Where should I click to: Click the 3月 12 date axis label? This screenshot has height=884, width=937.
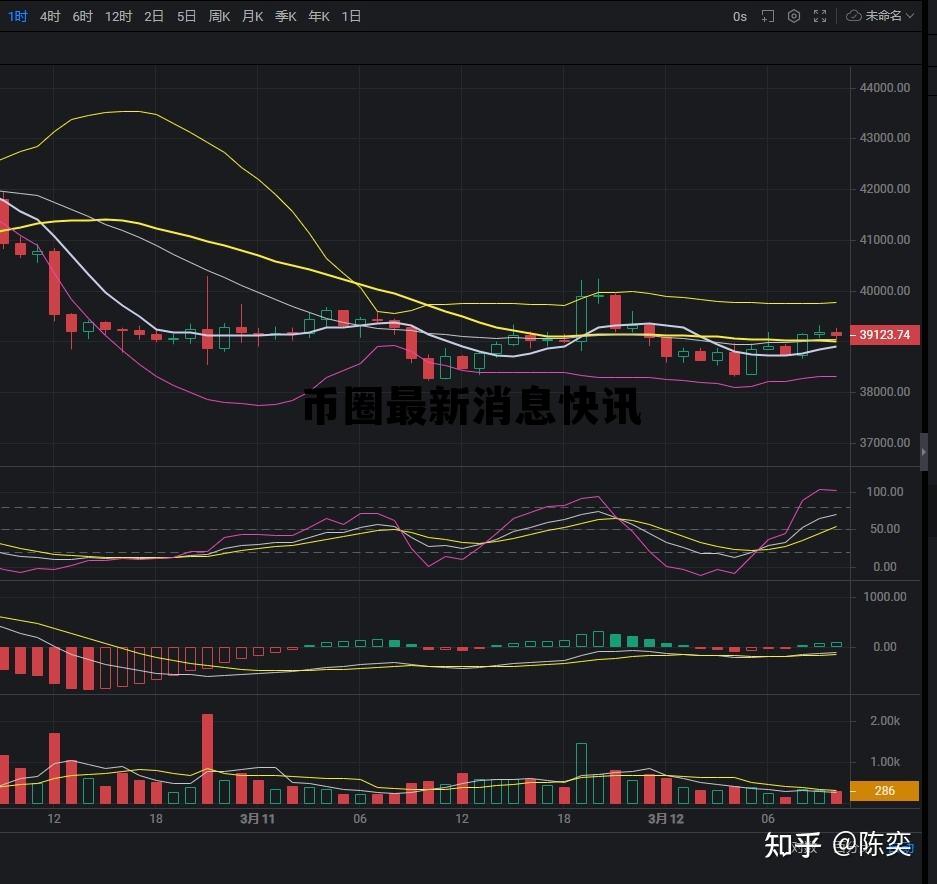pos(666,819)
